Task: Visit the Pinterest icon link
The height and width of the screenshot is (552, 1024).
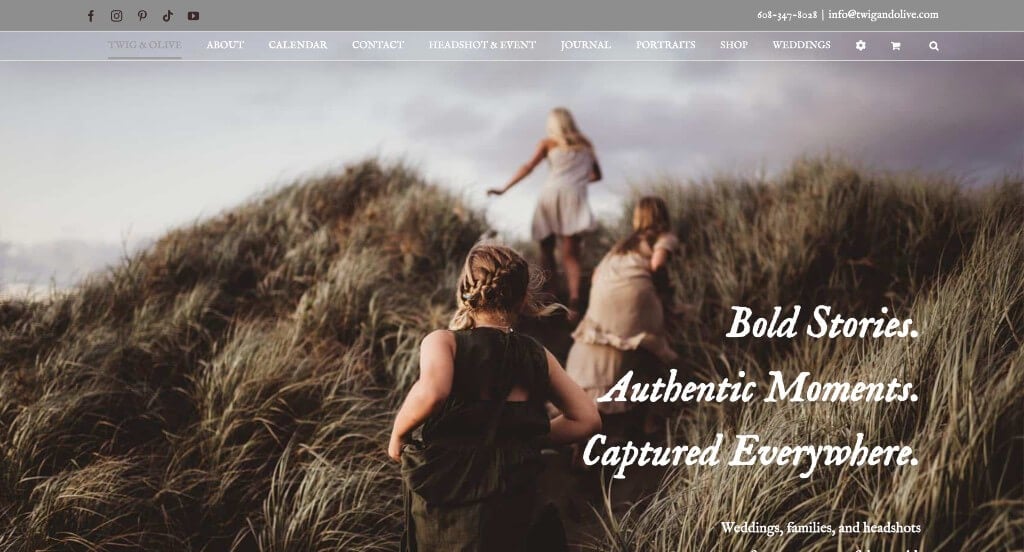Action: point(142,16)
